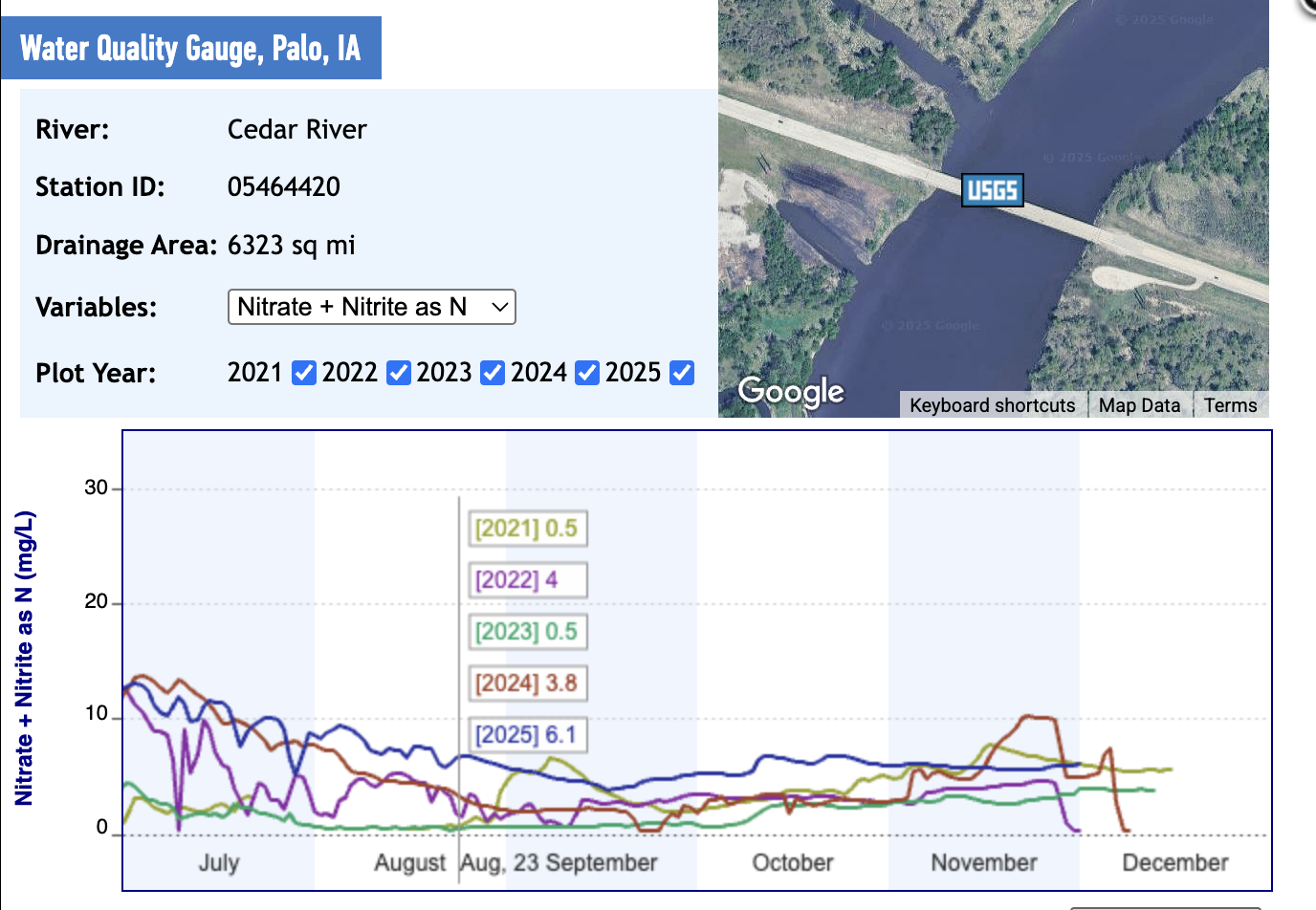Click the Google logo on map
Image resolution: width=1316 pixels, height=910 pixels.
(x=791, y=391)
